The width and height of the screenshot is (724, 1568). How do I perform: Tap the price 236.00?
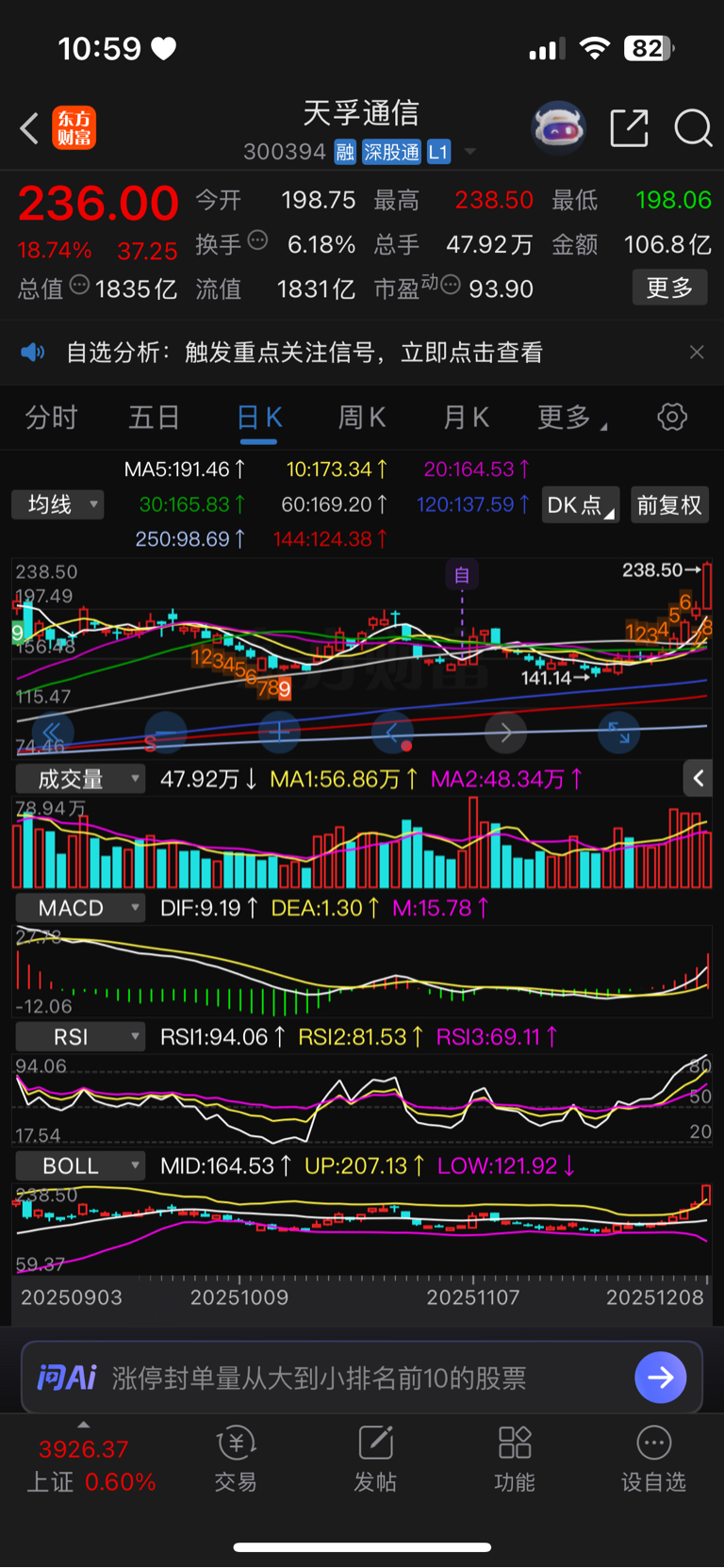[98, 204]
